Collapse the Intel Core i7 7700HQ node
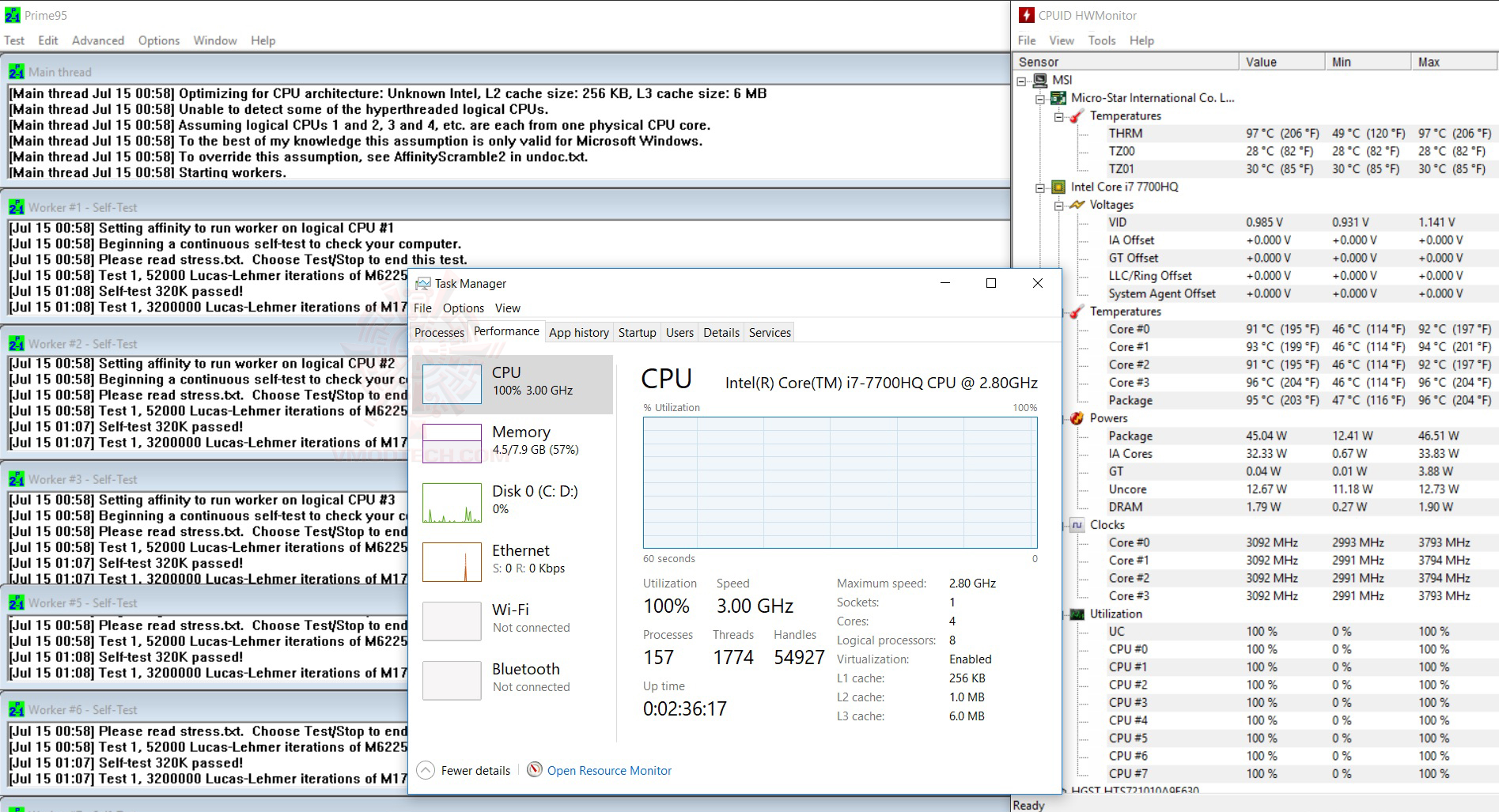Image resolution: width=1499 pixels, height=812 pixels. [x=1040, y=187]
